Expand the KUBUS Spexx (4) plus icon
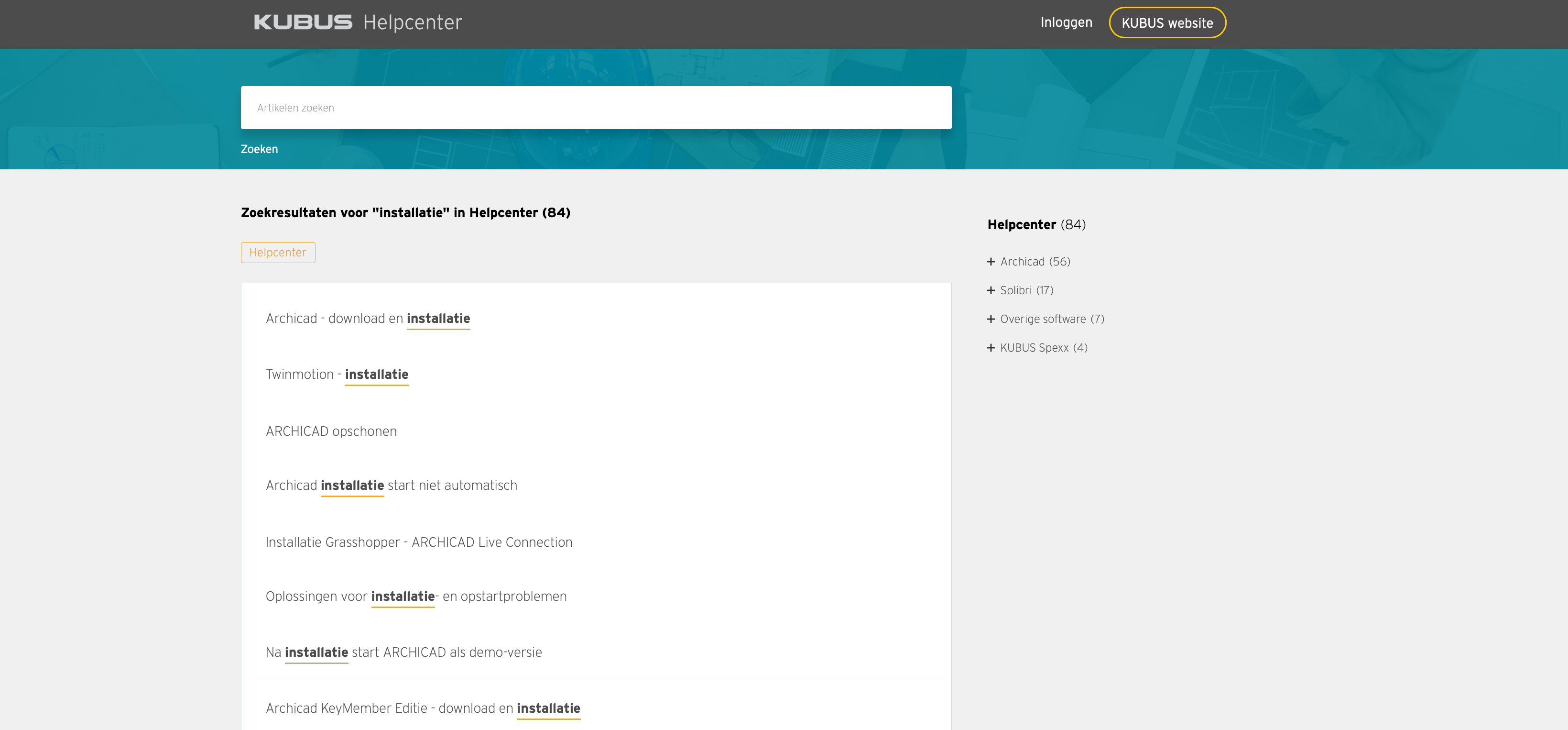The width and height of the screenshot is (1568, 730). coord(991,348)
